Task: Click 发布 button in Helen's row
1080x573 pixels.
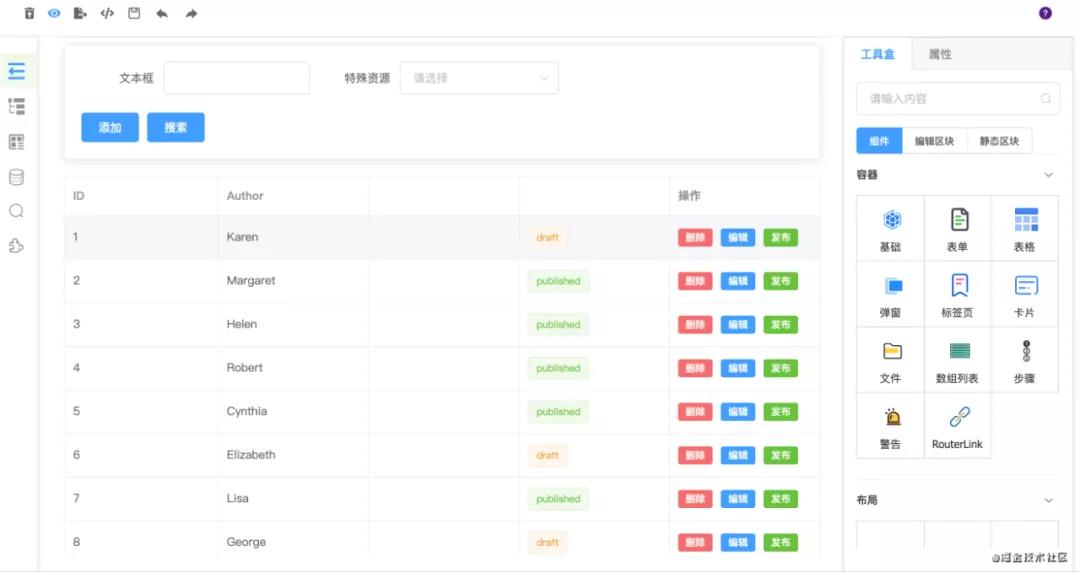Action: pyautogui.click(x=780, y=324)
